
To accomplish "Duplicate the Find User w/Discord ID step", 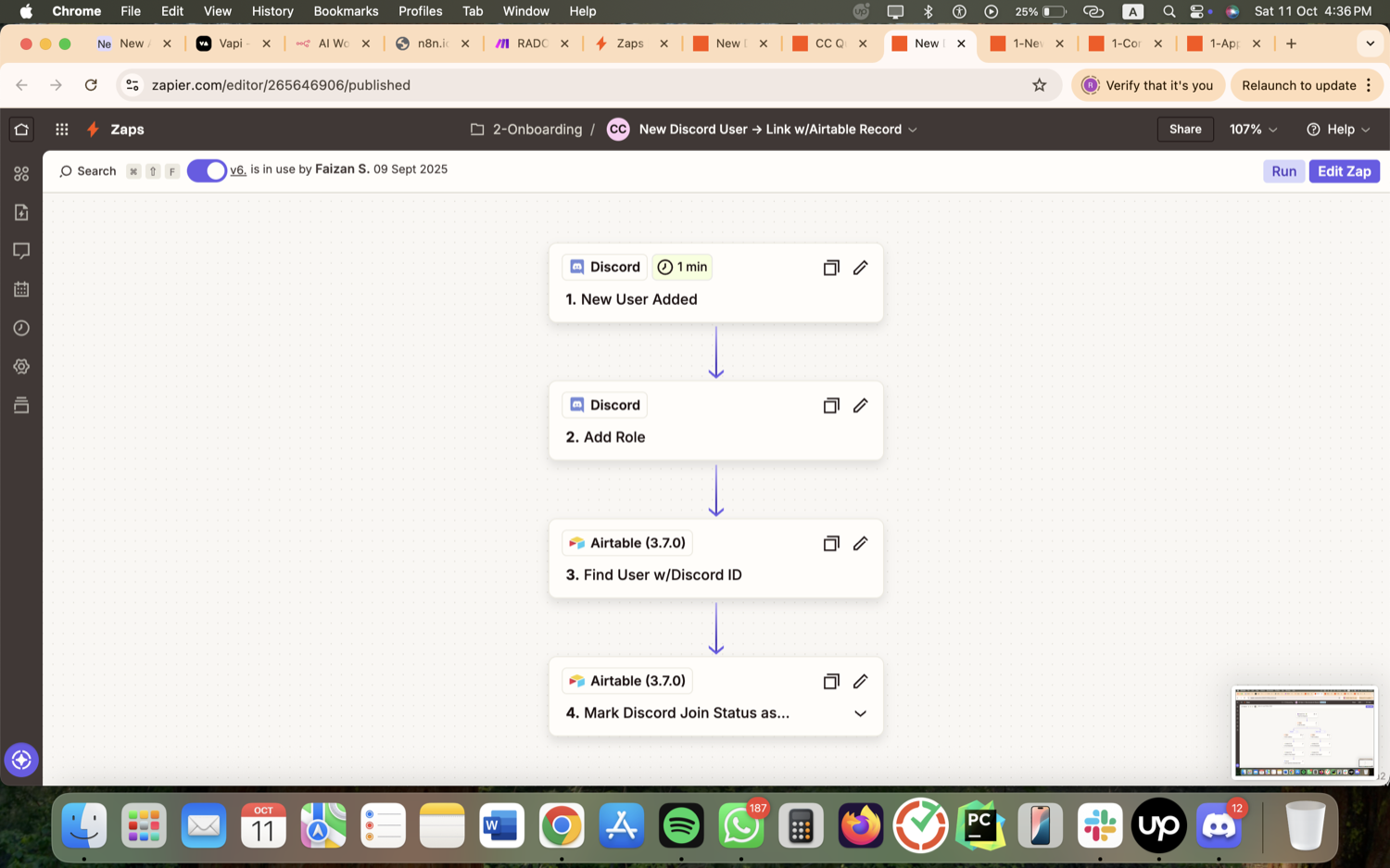I will coord(831,544).
